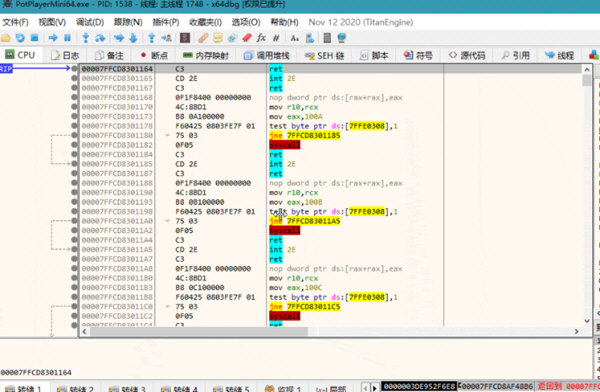The height and width of the screenshot is (392, 600).
Task: Switch to the CPU tab
Action: (21, 55)
